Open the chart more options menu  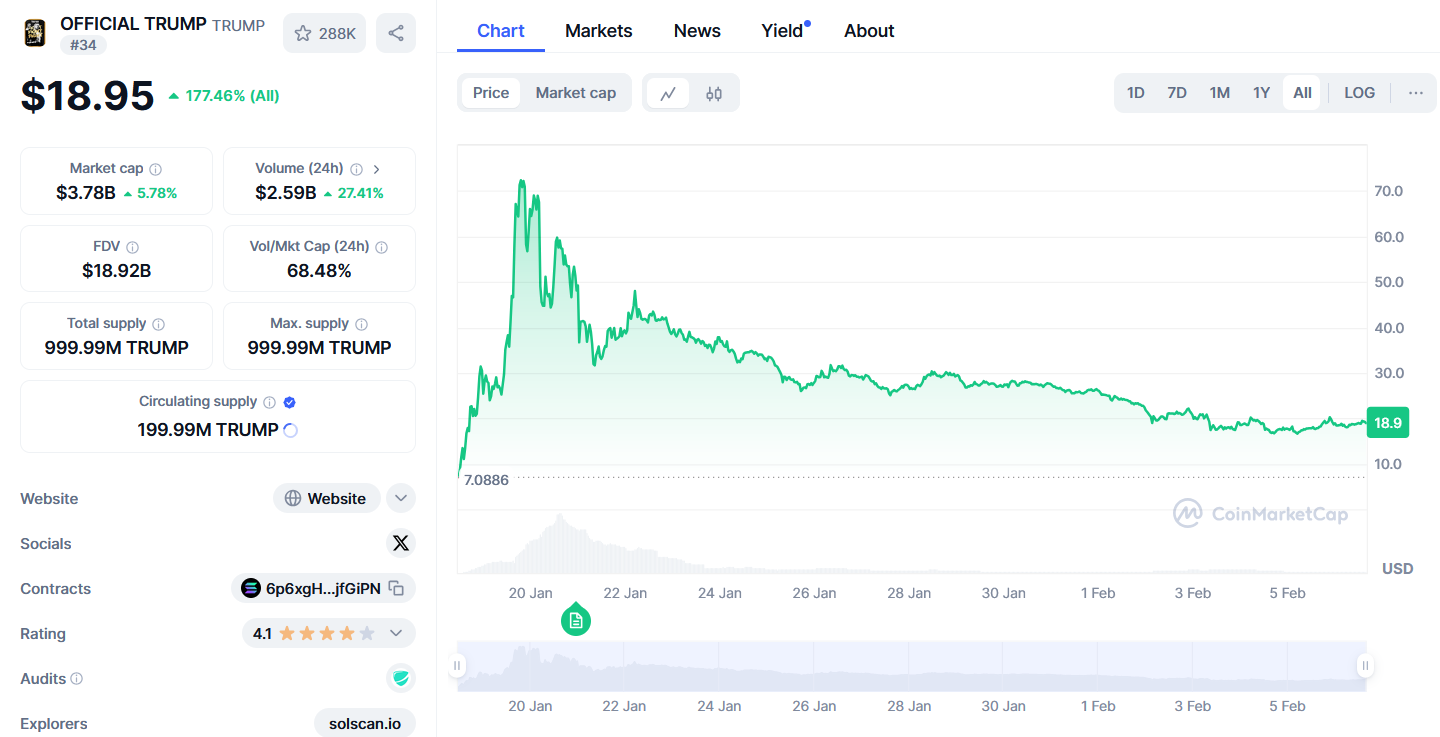tap(1416, 93)
